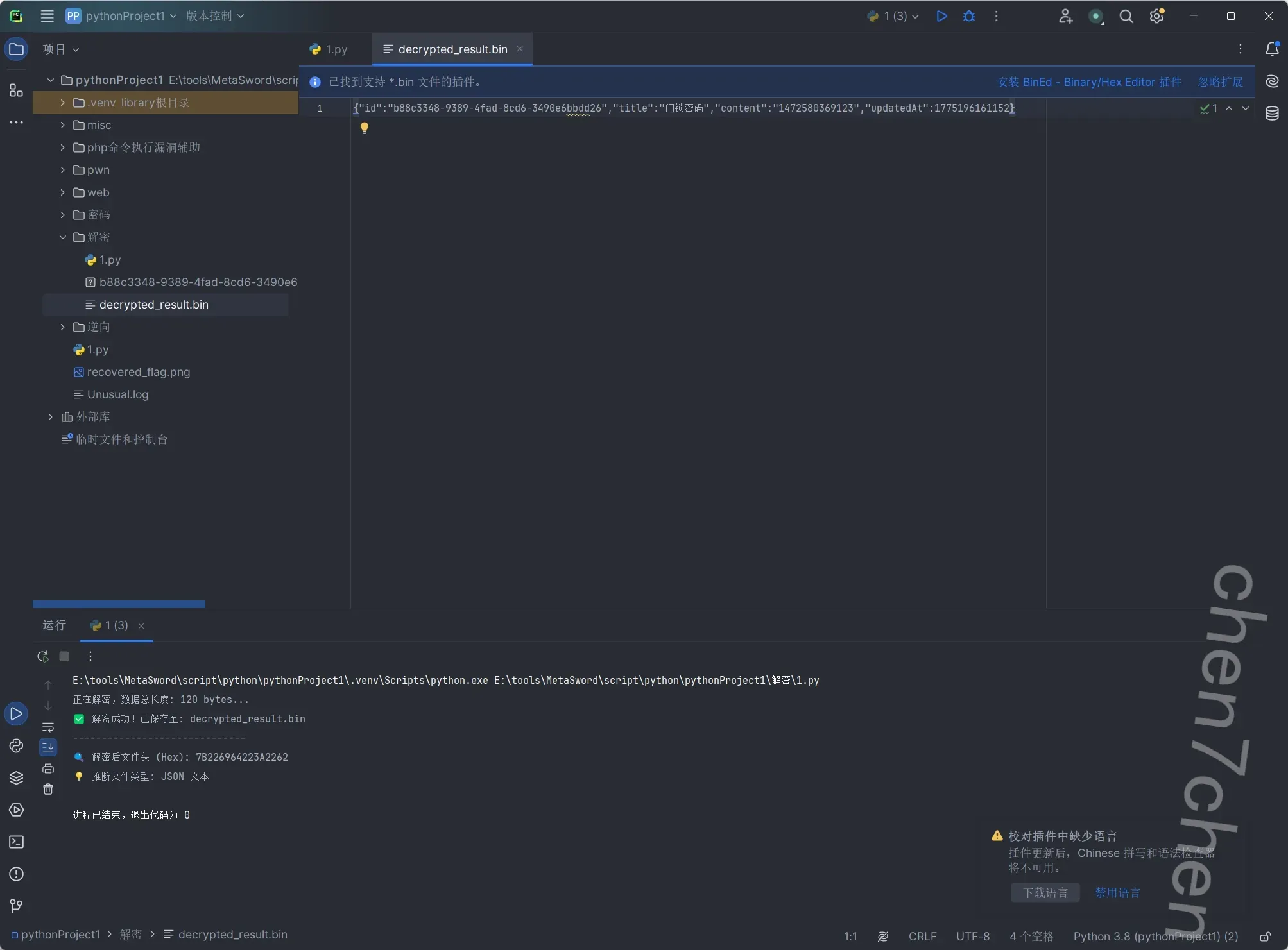Open the Problems tool window
The height and width of the screenshot is (950, 1288).
pyautogui.click(x=16, y=874)
